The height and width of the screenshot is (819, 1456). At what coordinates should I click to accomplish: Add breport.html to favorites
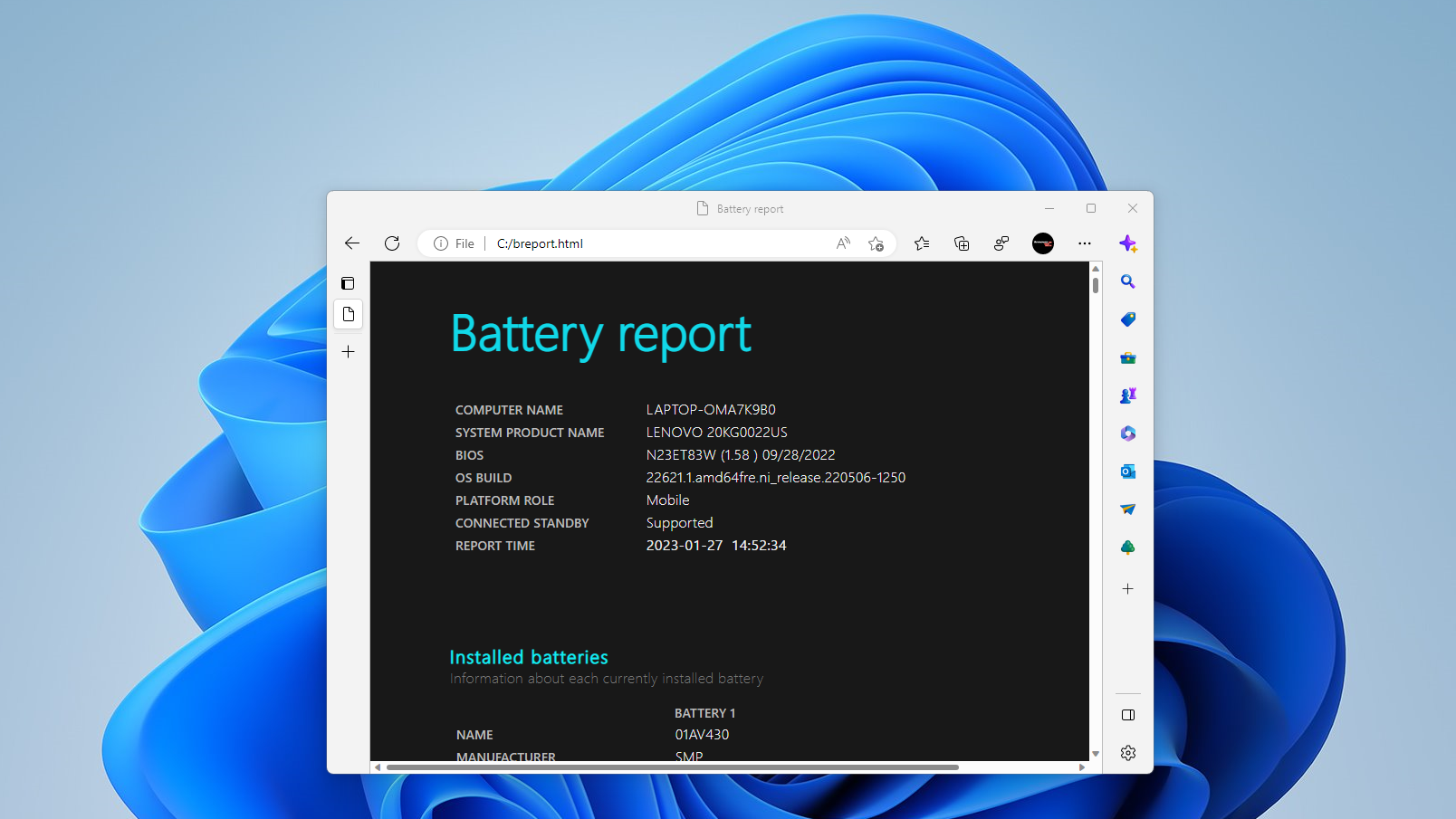[x=876, y=243]
